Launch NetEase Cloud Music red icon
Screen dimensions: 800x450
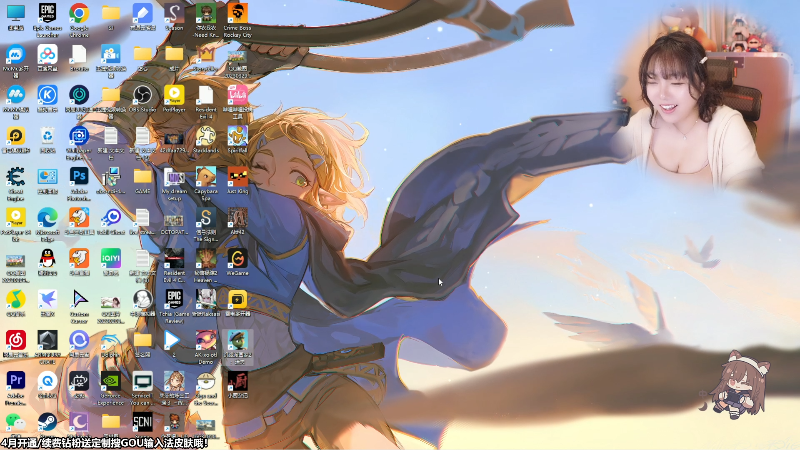(16, 340)
